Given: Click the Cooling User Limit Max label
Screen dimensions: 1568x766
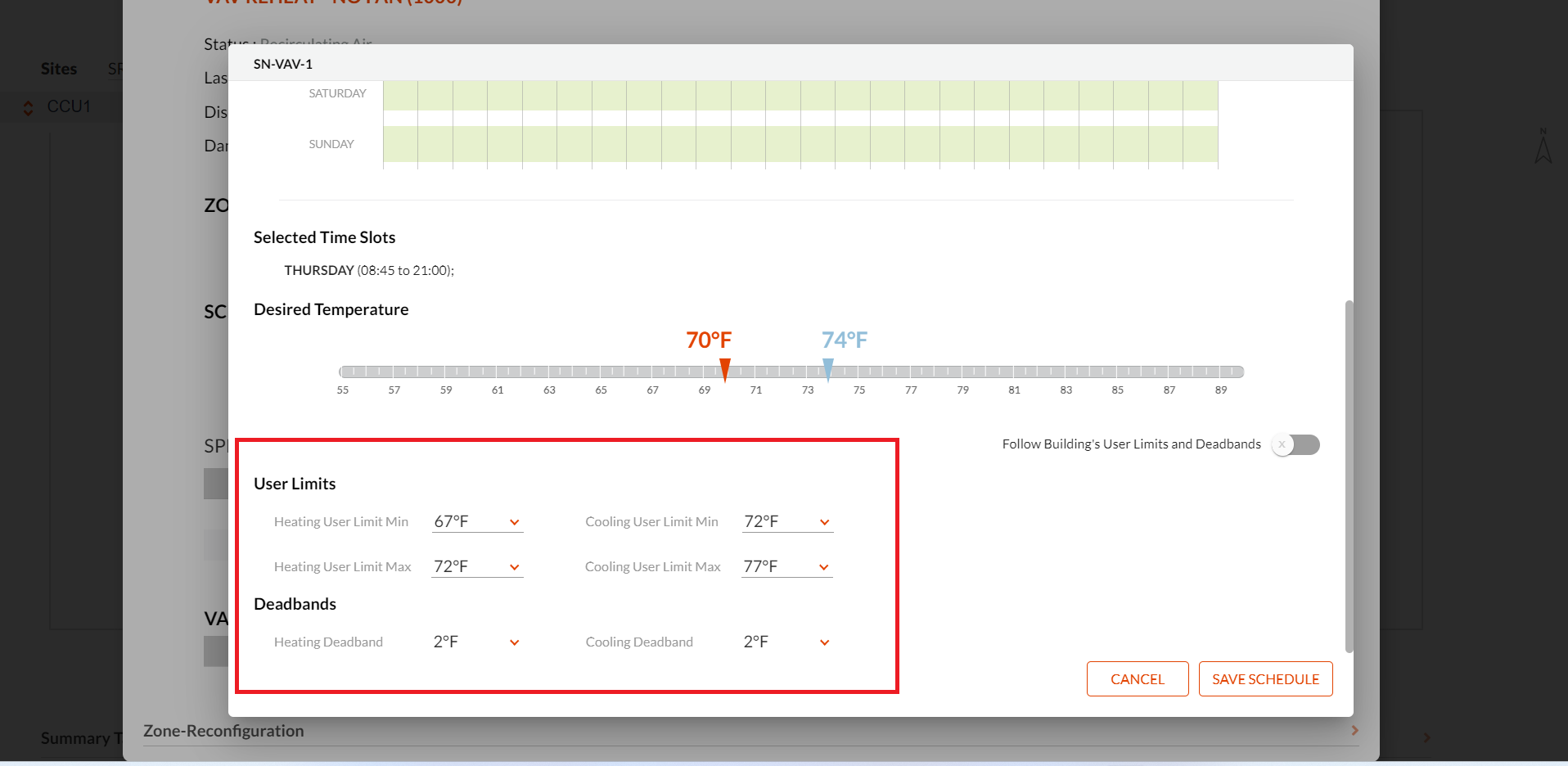Looking at the screenshot, I should point(653,567).
